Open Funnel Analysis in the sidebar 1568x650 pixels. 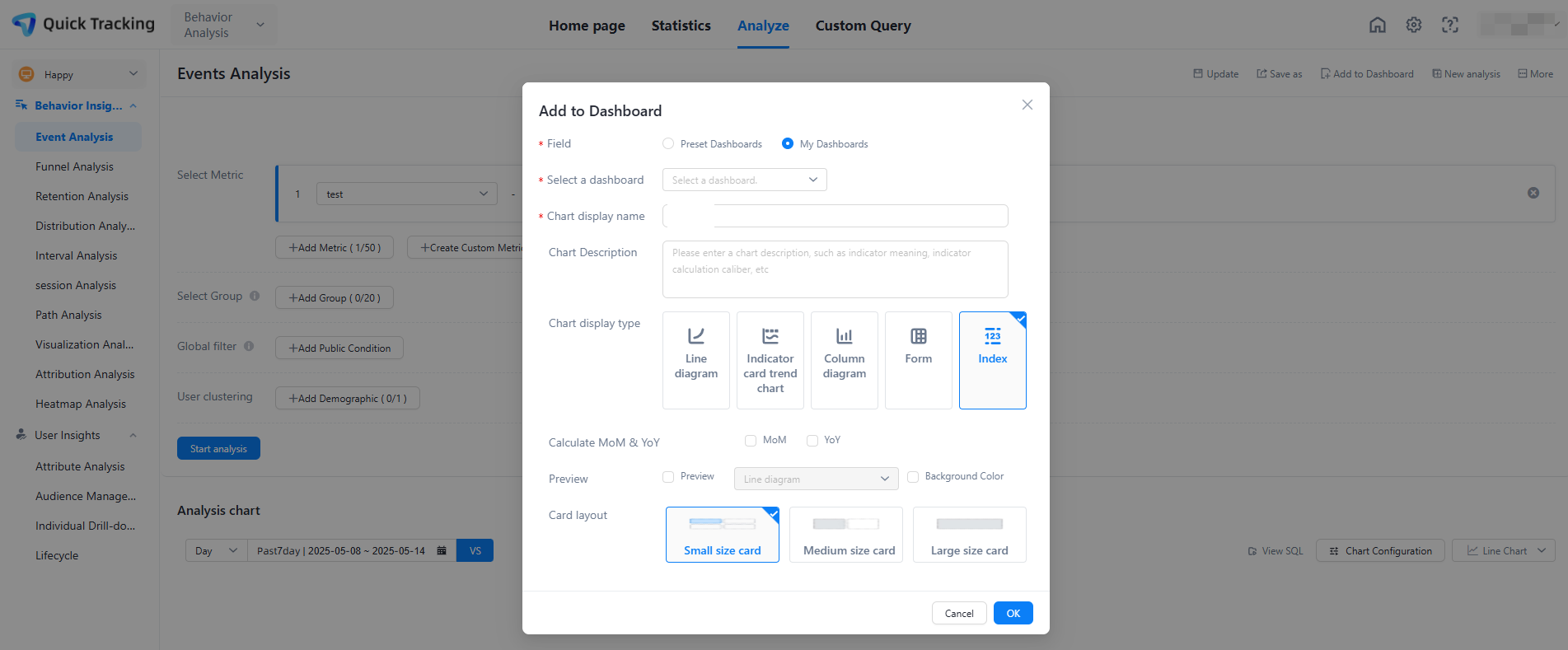[x=75, y=166]
